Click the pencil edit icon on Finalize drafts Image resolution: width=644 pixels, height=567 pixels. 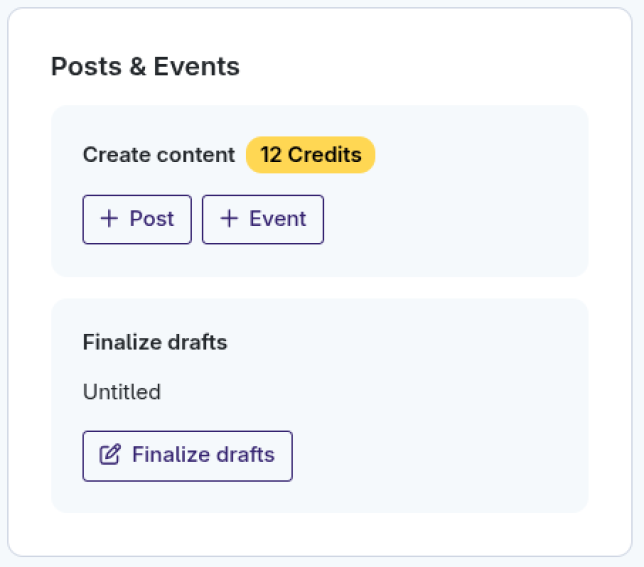[111, 455]
